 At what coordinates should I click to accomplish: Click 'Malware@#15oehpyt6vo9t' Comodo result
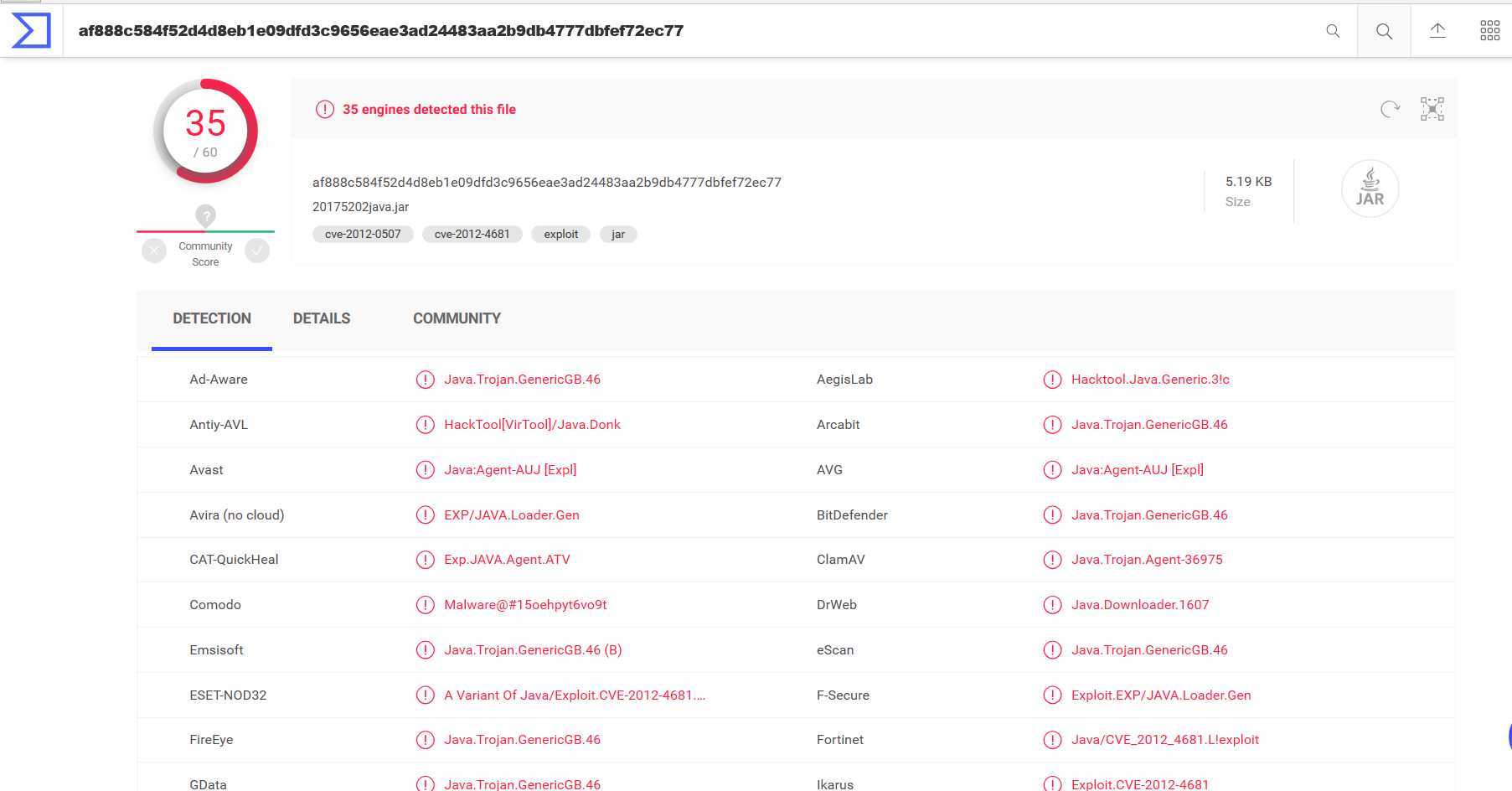click(x=525, y=605)
